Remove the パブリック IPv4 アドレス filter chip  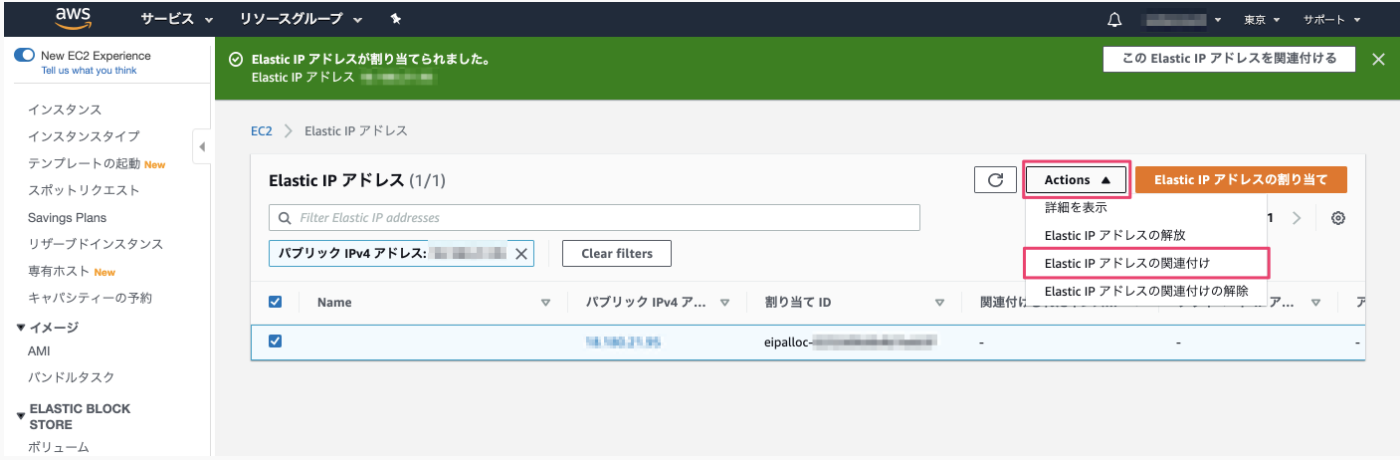coord(521,254)
